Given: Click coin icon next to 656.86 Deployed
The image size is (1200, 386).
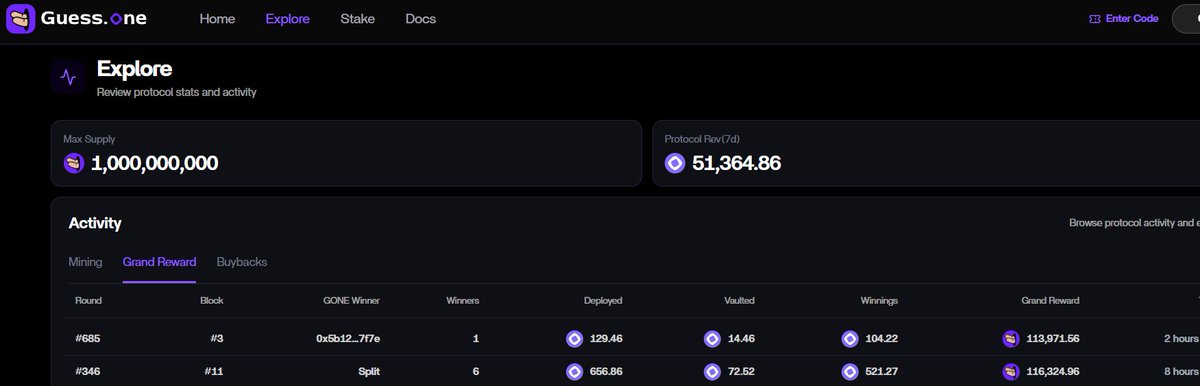Looking at the screenshot, I should tap(574, 372).
